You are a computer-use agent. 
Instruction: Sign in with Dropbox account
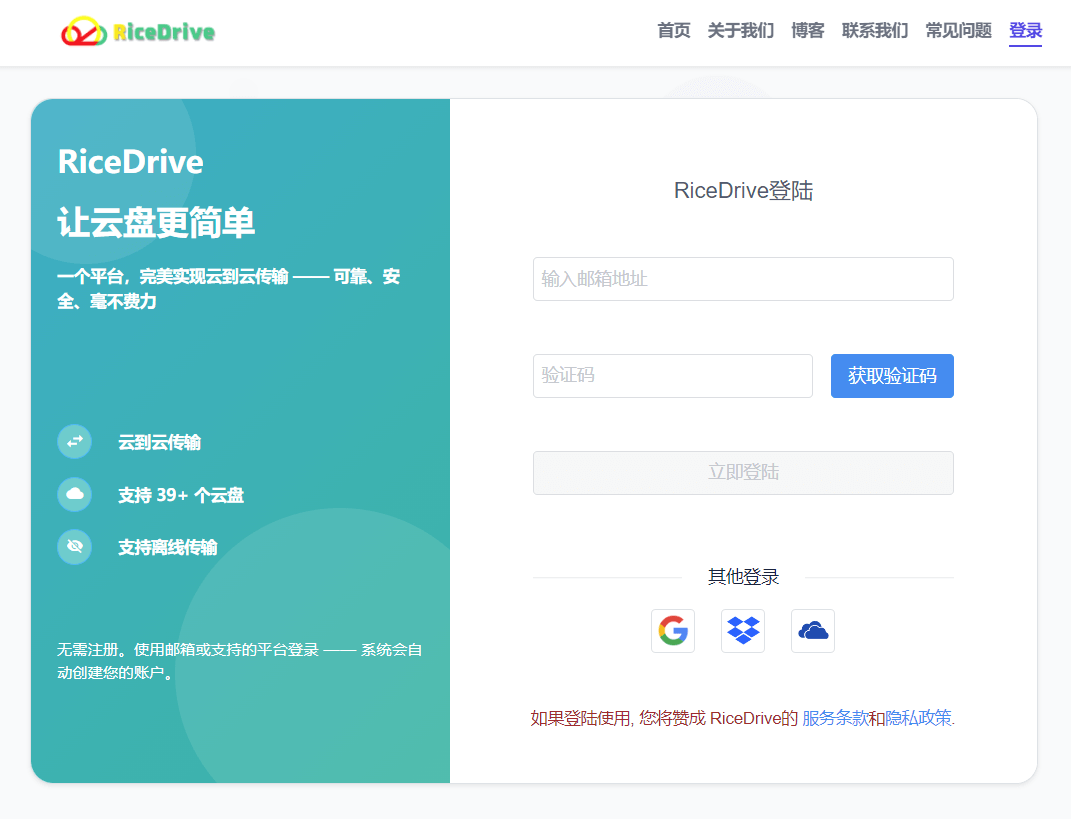coord(742,630)
